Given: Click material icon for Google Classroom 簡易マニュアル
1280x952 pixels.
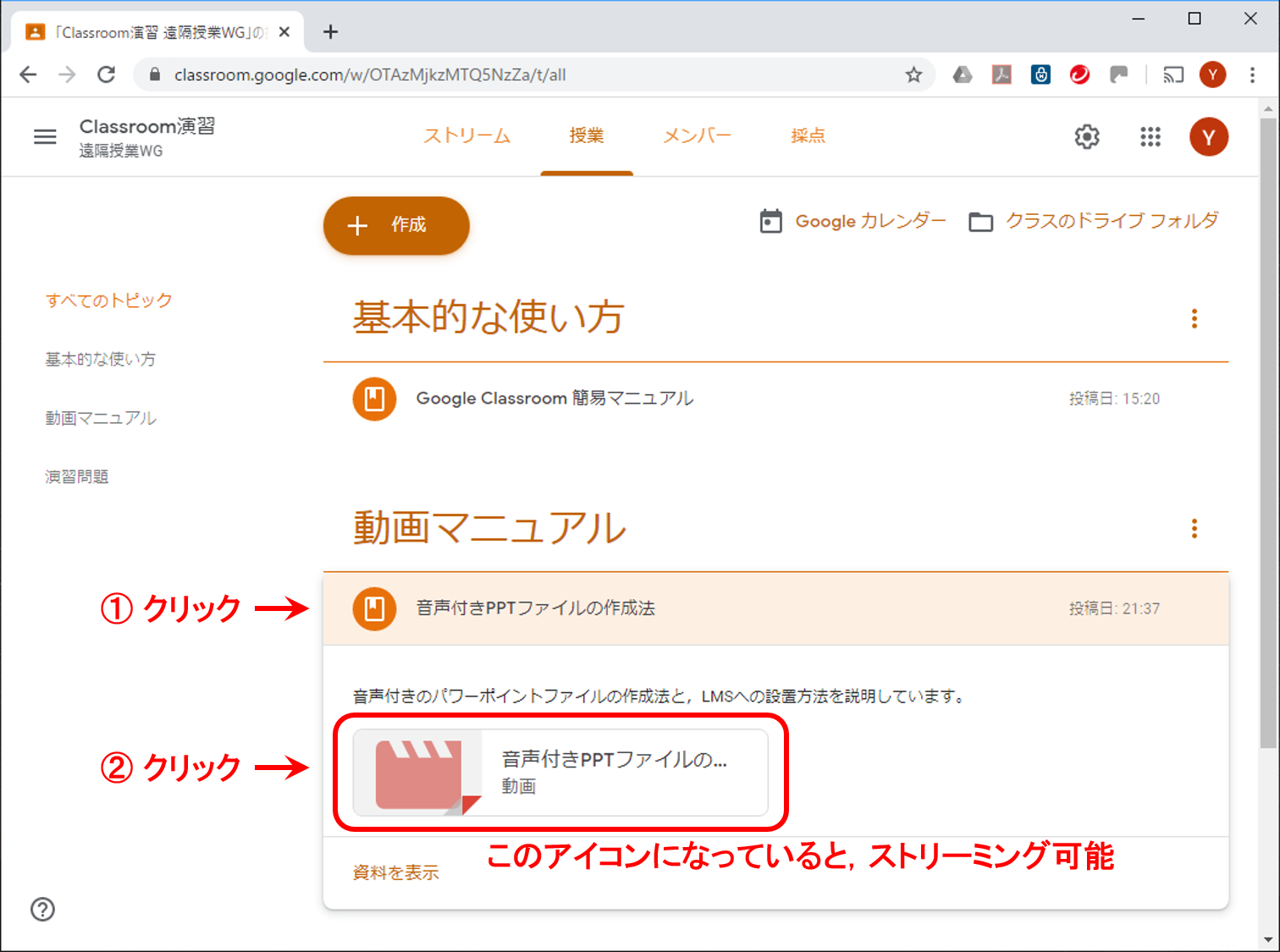Looking at the screenshot, I should (x=374, y=399).
